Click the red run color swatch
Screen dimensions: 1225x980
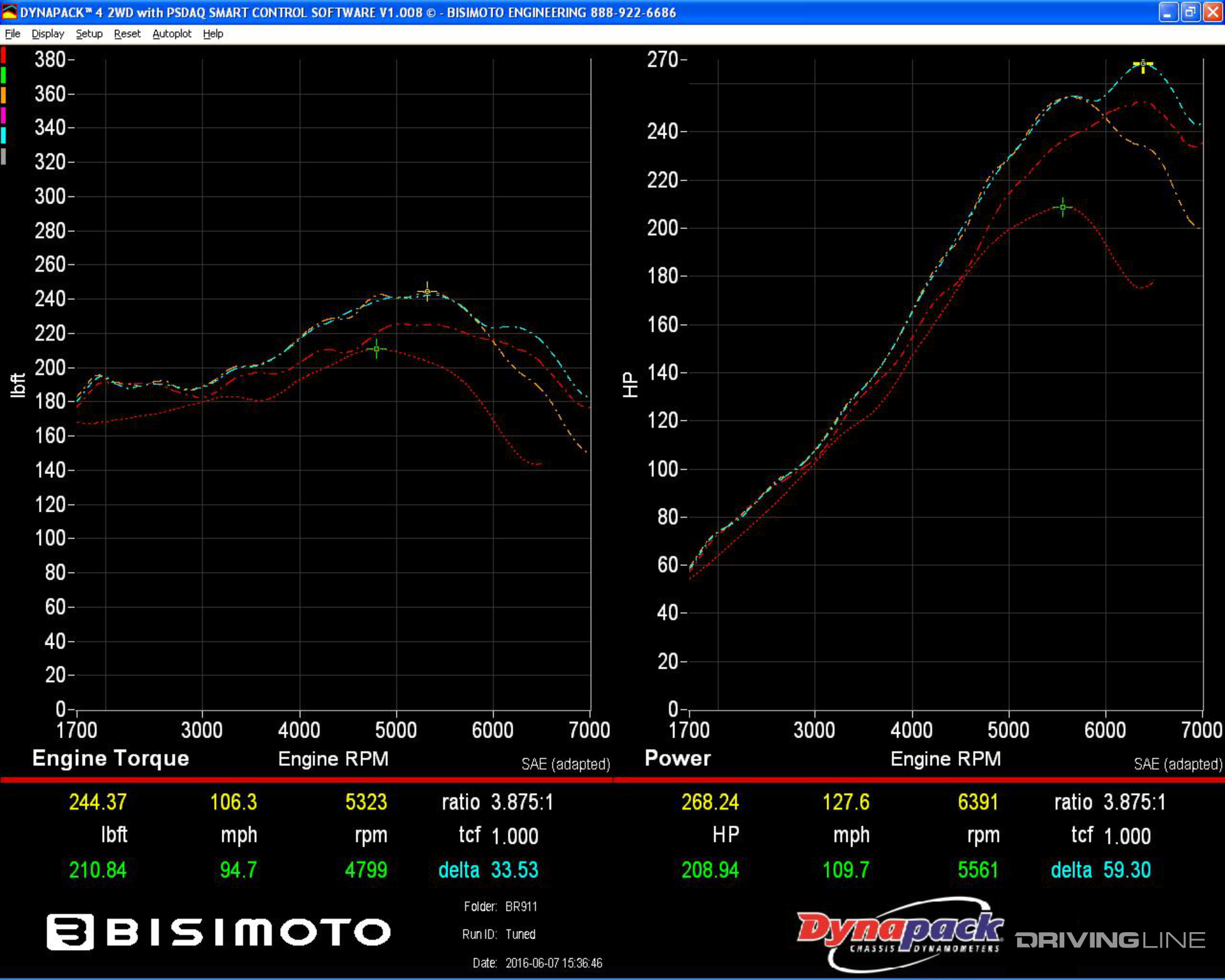3,55
